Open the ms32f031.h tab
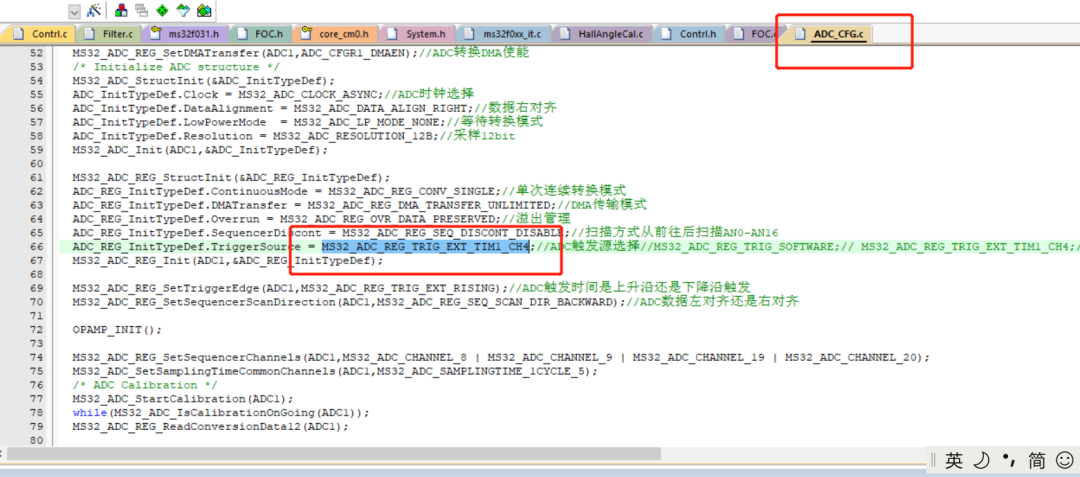 (x=185, y=33)
